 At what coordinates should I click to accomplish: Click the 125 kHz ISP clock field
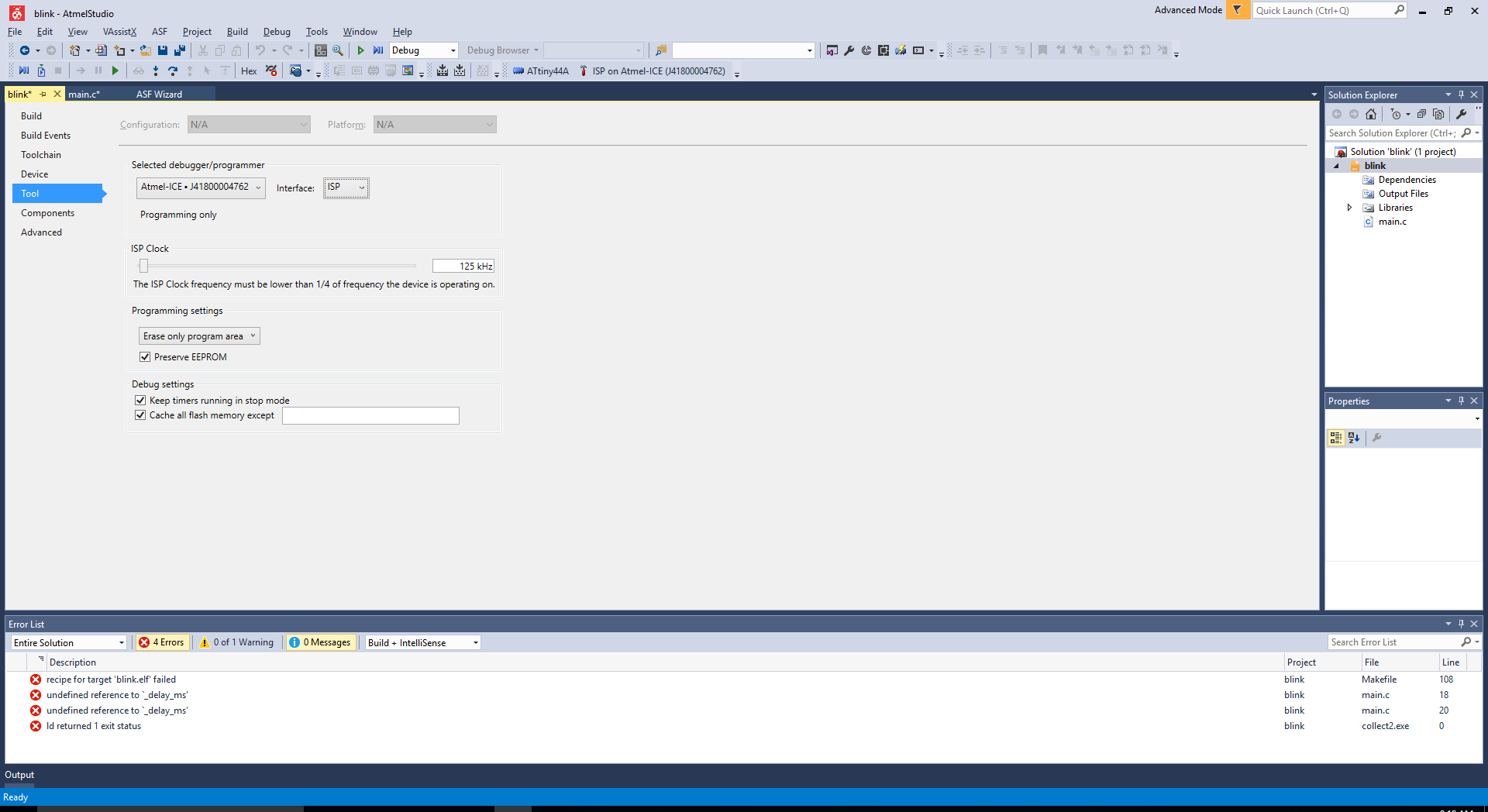[463, 266]
